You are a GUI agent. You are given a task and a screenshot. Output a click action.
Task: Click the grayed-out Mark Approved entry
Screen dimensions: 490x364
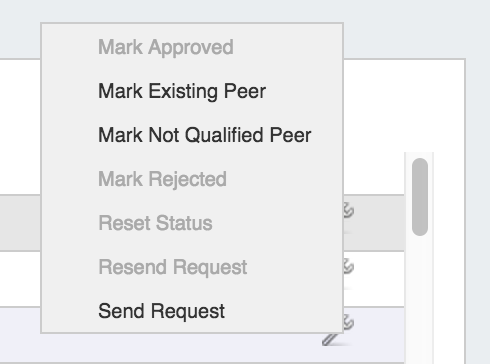(166, 47)
